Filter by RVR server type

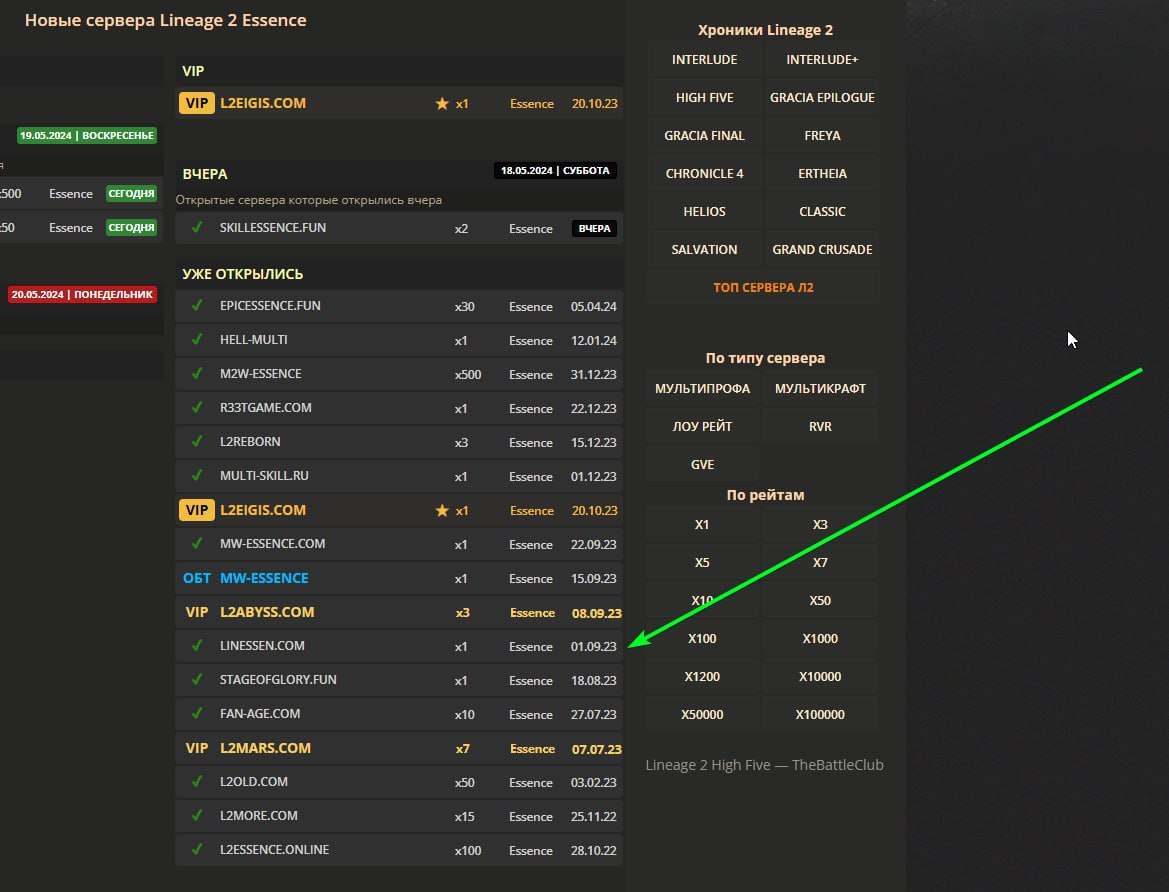[x=820, y=427]
